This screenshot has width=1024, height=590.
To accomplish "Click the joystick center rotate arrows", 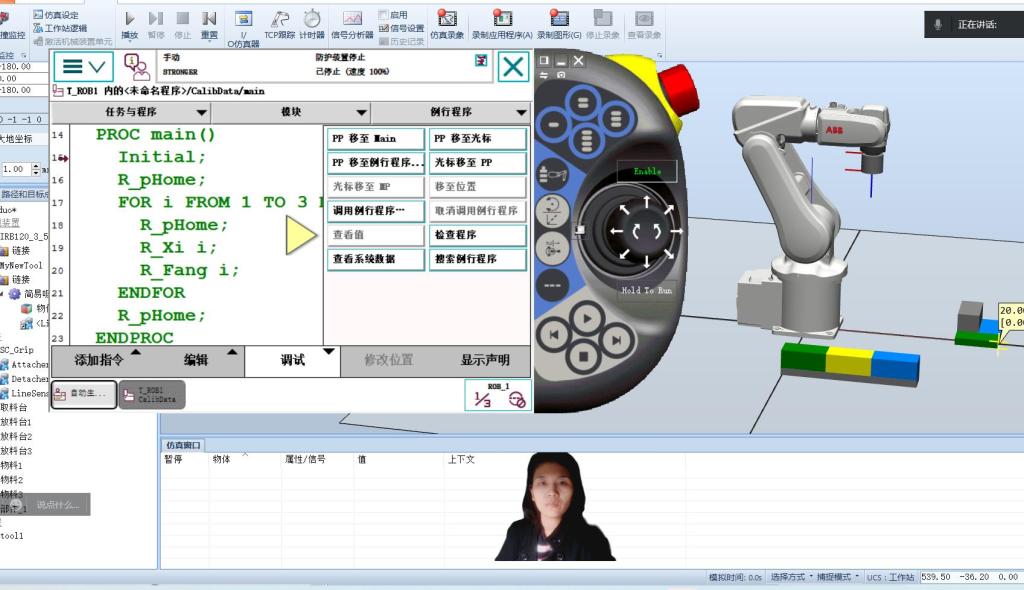I will tap(647, 231).
